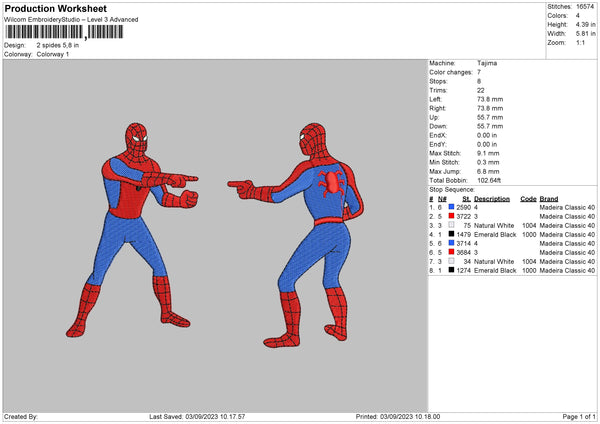
Task: Click the "Description" column header
Action: click(x=492, y=199)
